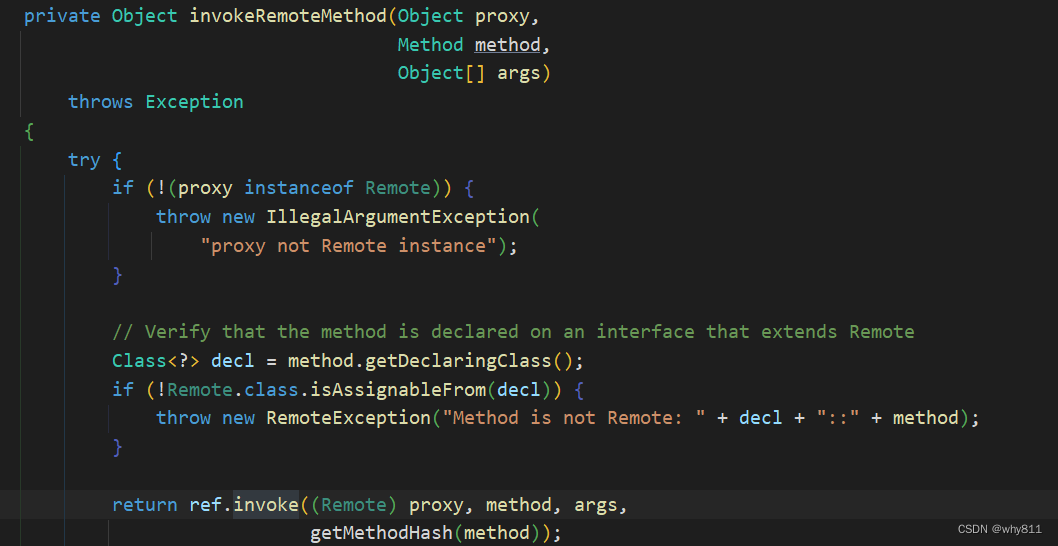The image size is (1058, 546).
Task: Click the 'Method' type in the signature
Action: (x=430, y=45)
